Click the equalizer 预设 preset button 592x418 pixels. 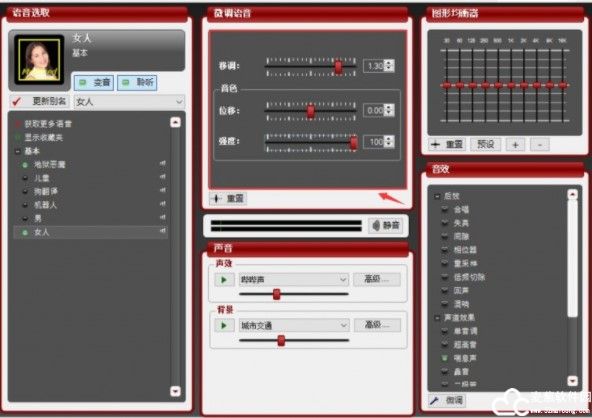[x=486, y=144]
